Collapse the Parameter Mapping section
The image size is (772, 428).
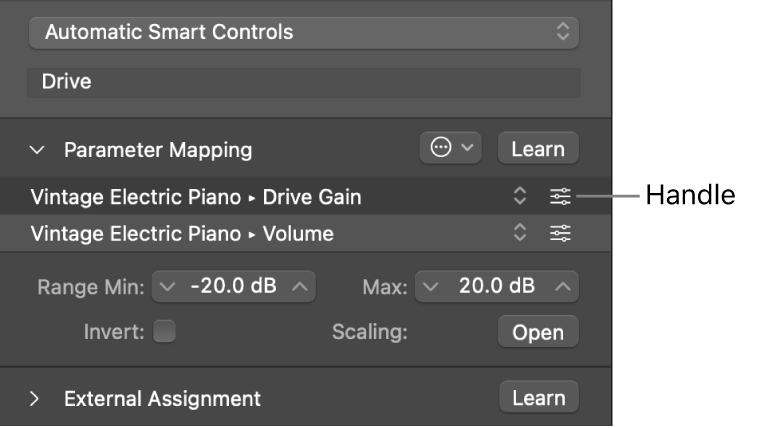[x=37, y=150]
